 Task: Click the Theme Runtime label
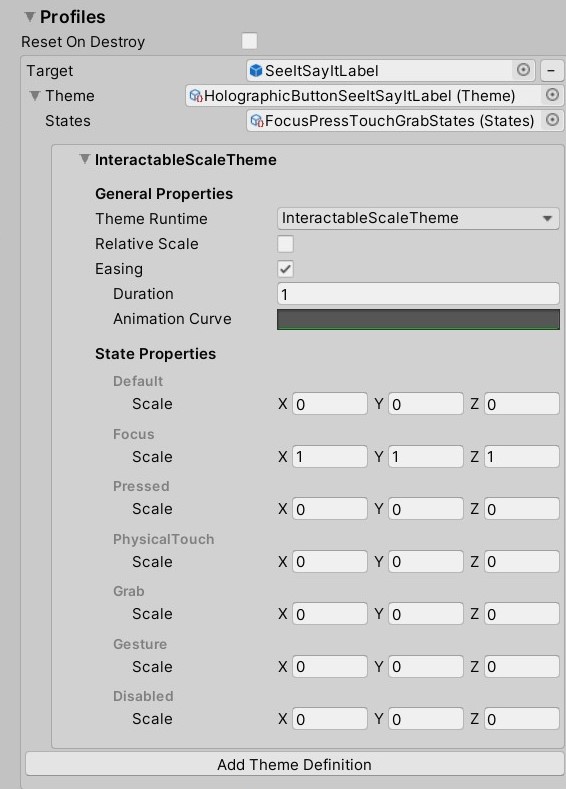point(151,219)
